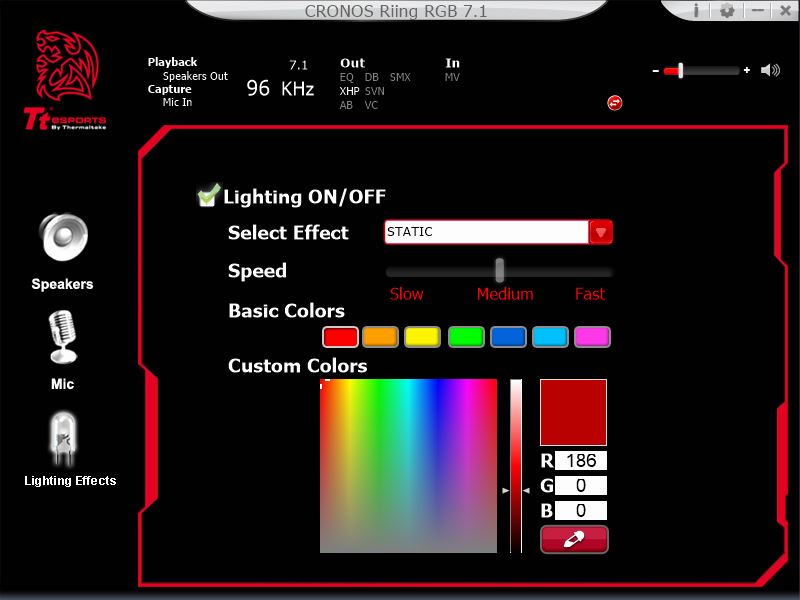Viewport: 800px width, 600px height.
Task: Click the STATIC effect combo box field
Action: (487, 232)
